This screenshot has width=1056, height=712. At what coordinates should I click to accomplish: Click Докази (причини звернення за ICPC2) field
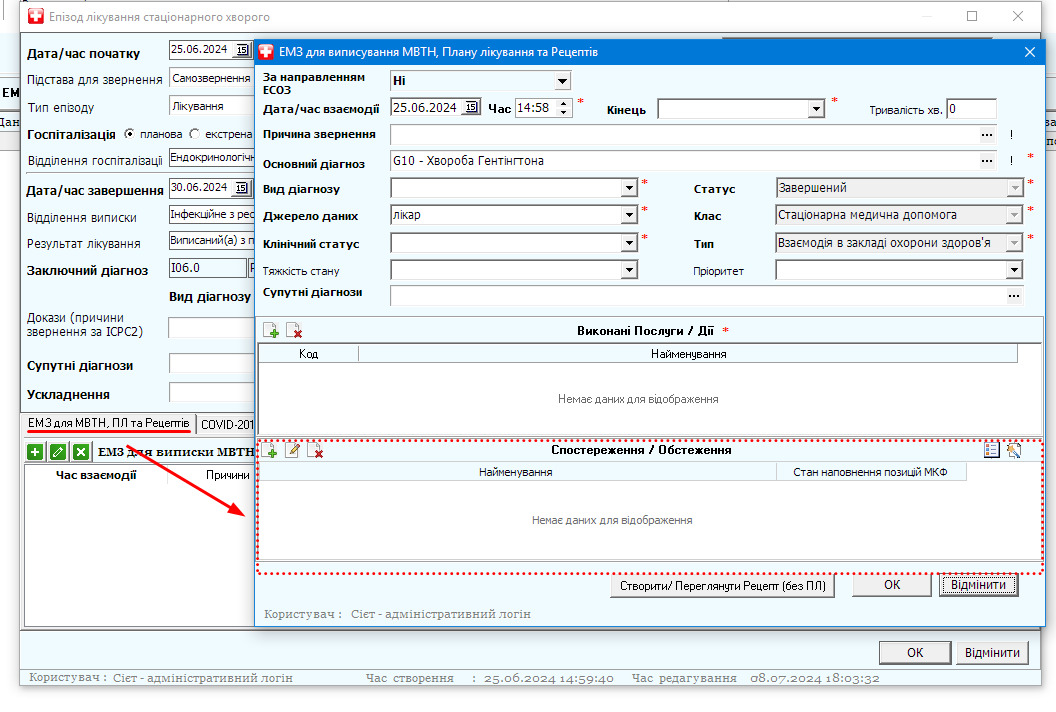pyautogui.click(x=211, y=327)
